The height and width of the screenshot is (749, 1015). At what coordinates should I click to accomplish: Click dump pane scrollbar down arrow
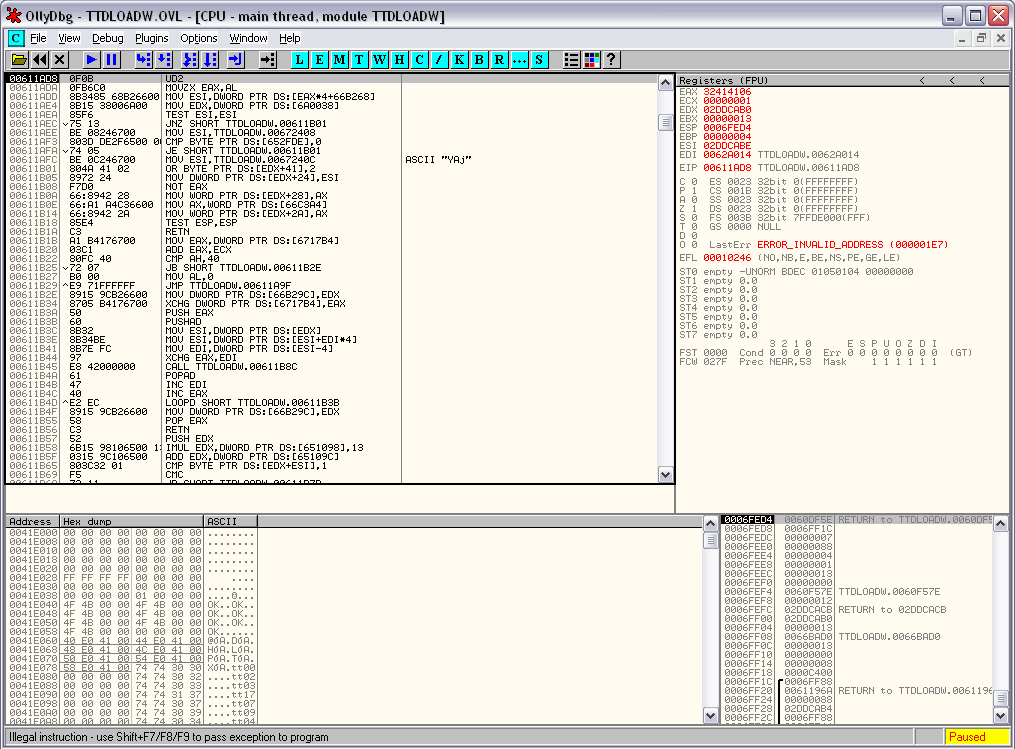click(710, 715)
